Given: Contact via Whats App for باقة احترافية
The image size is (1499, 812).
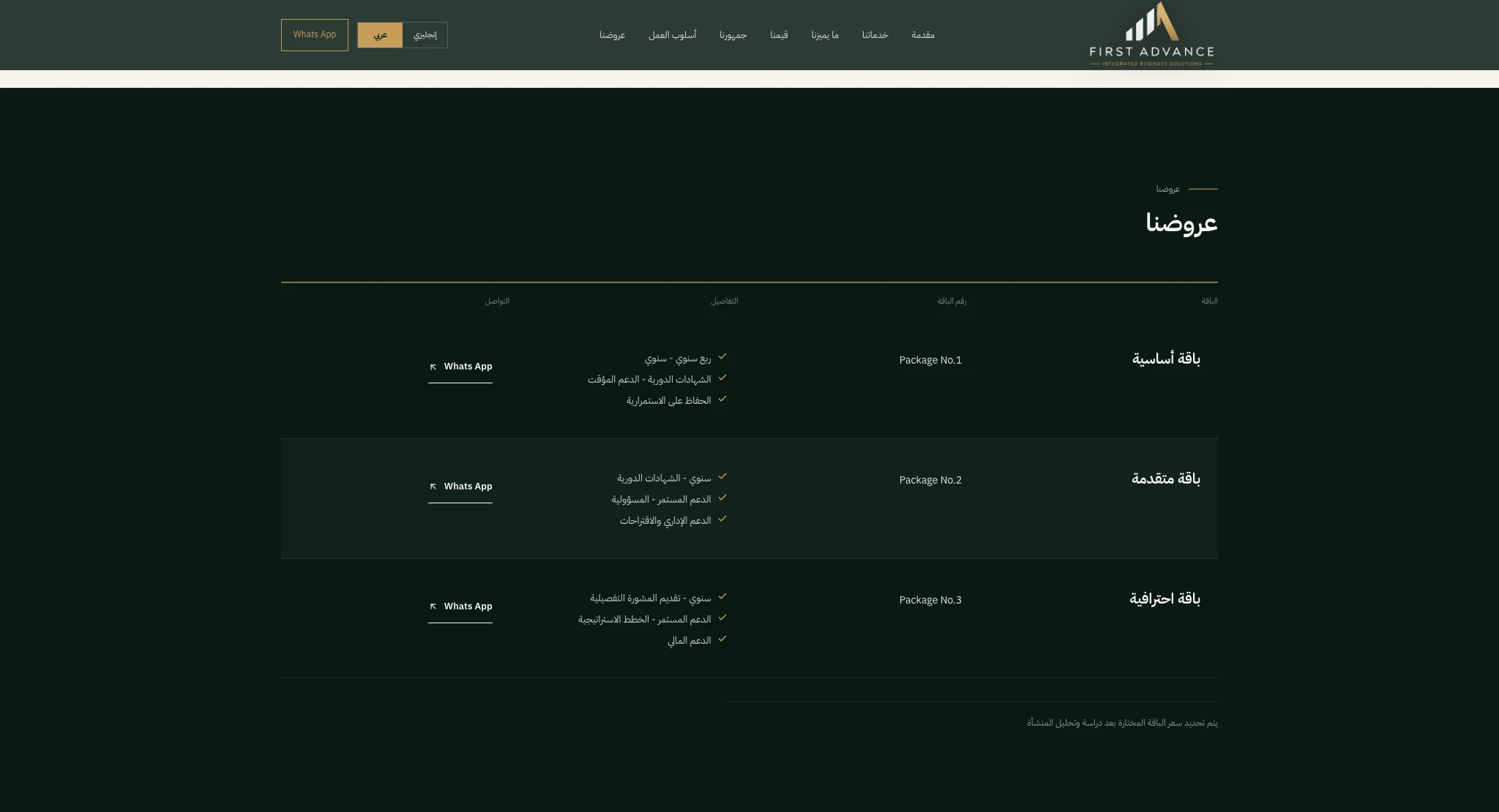Looking at the screenshot, I should (x=460, y=607).
